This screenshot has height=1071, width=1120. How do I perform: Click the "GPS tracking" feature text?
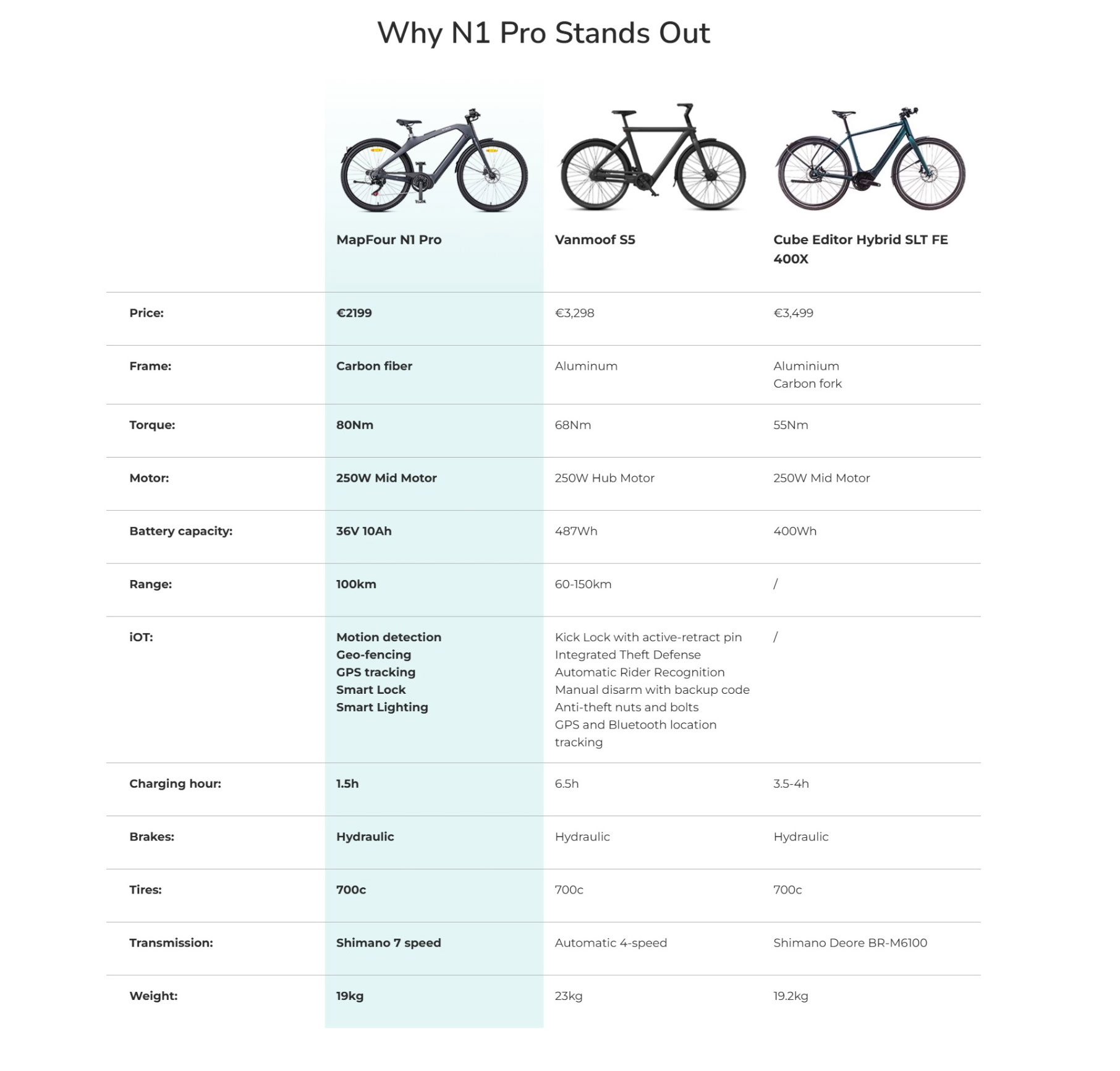pos(376,672)
